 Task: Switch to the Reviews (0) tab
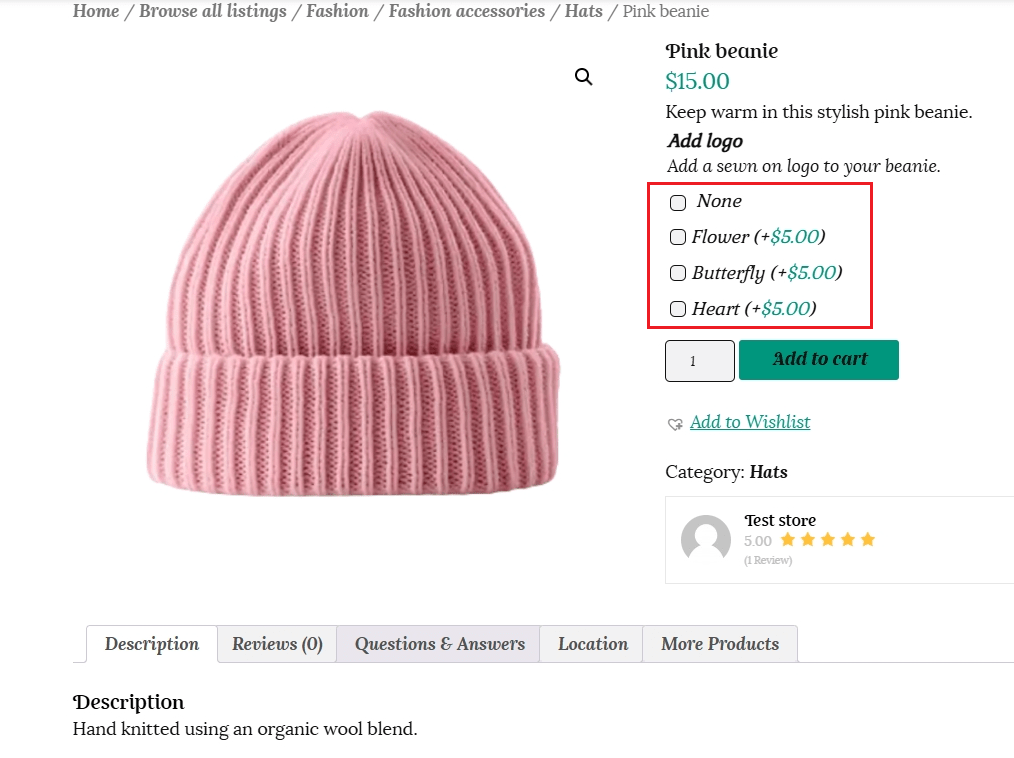[277, 644]
